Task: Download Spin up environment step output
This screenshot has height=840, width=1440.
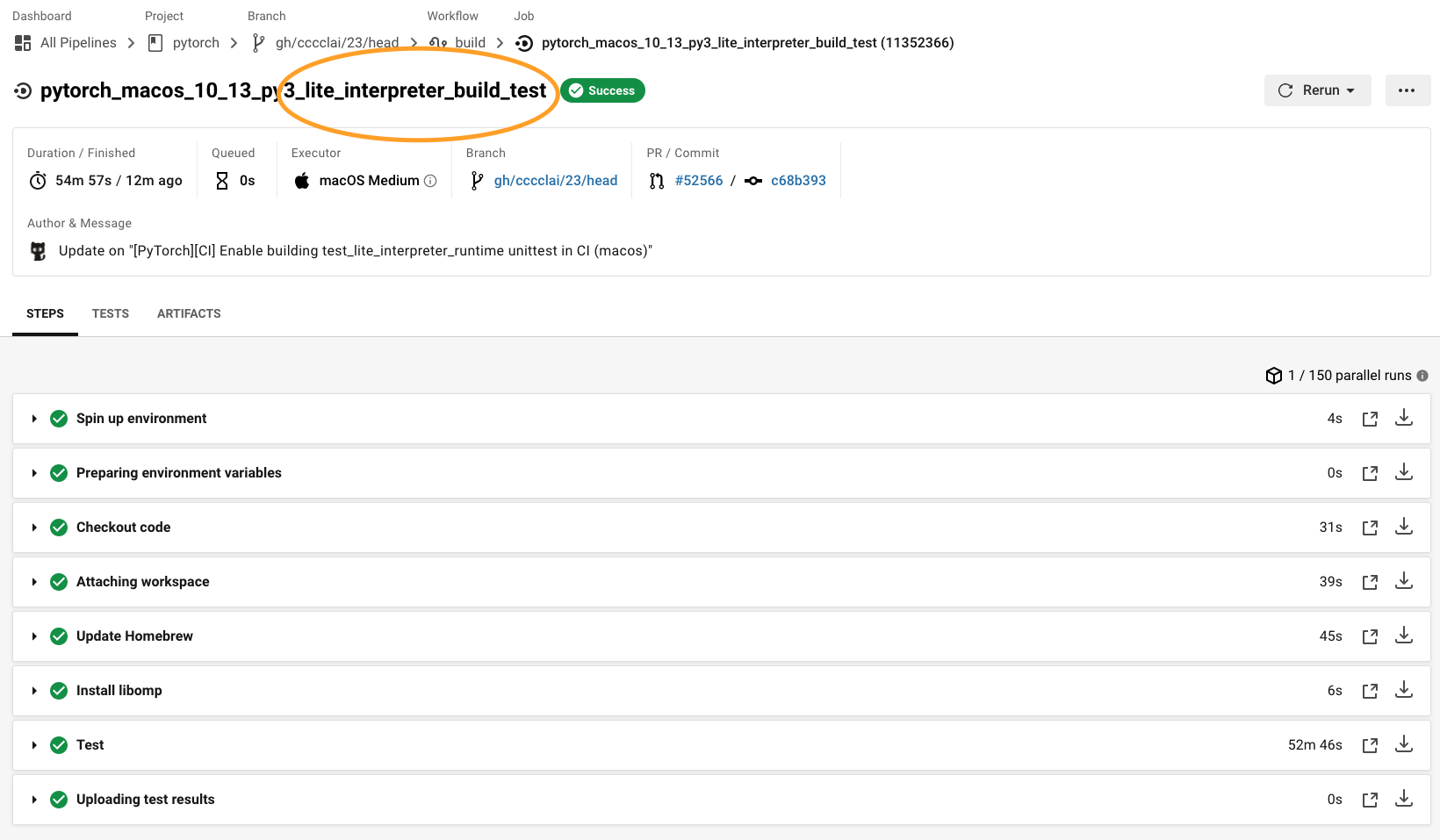Action: pyautogui.click(x=1404, y=418)
